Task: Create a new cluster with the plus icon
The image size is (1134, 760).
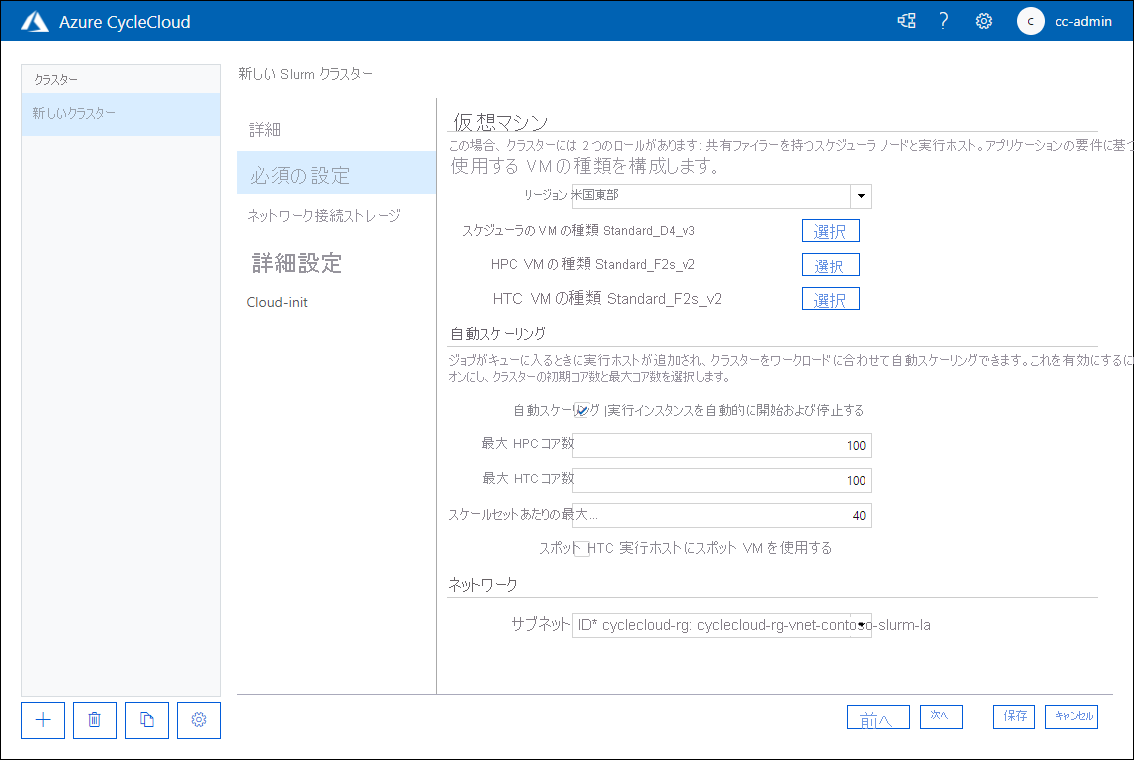Action: [x=42, y=720]
